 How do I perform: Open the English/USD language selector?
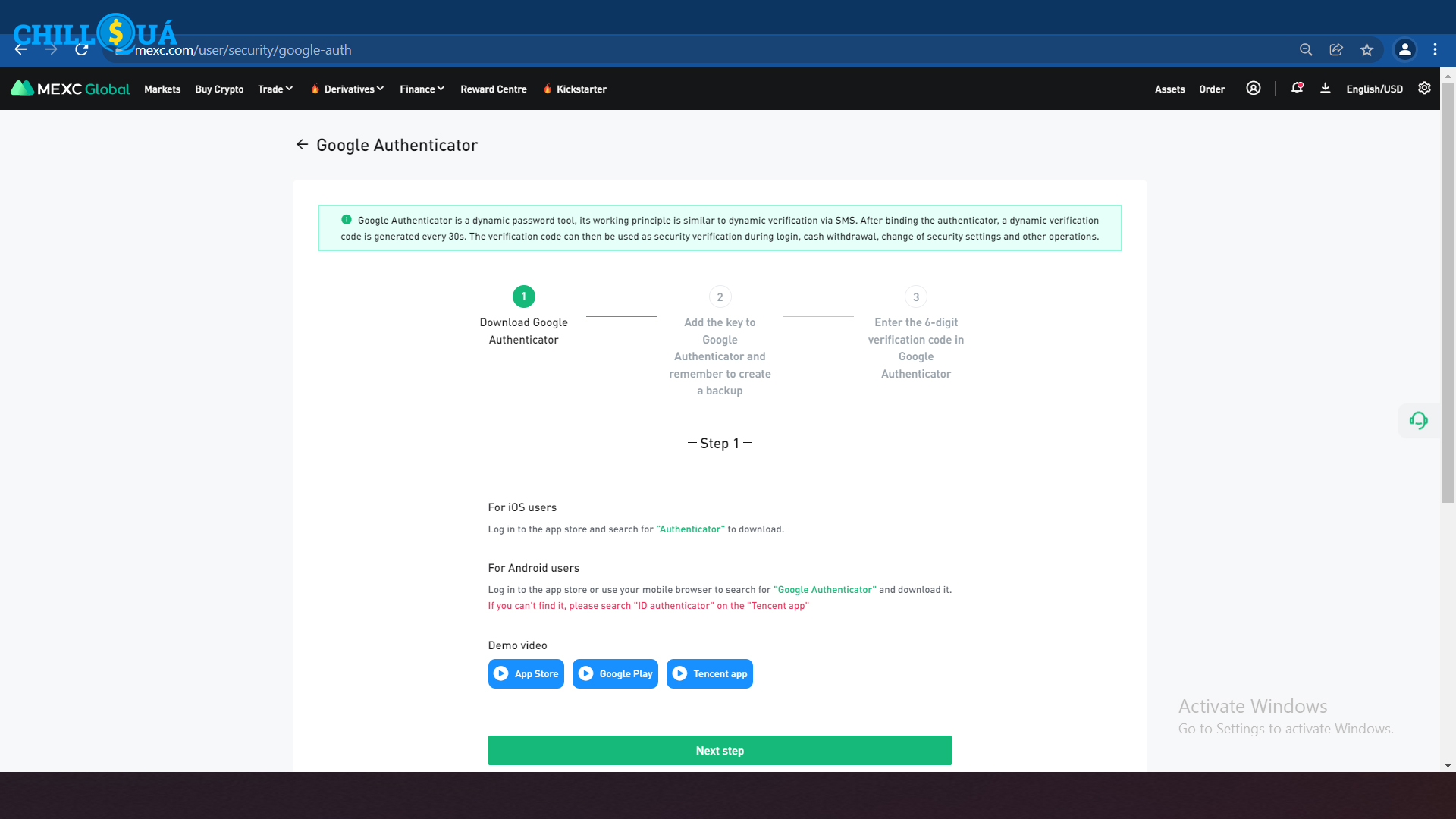click(x=1374, y=89)
